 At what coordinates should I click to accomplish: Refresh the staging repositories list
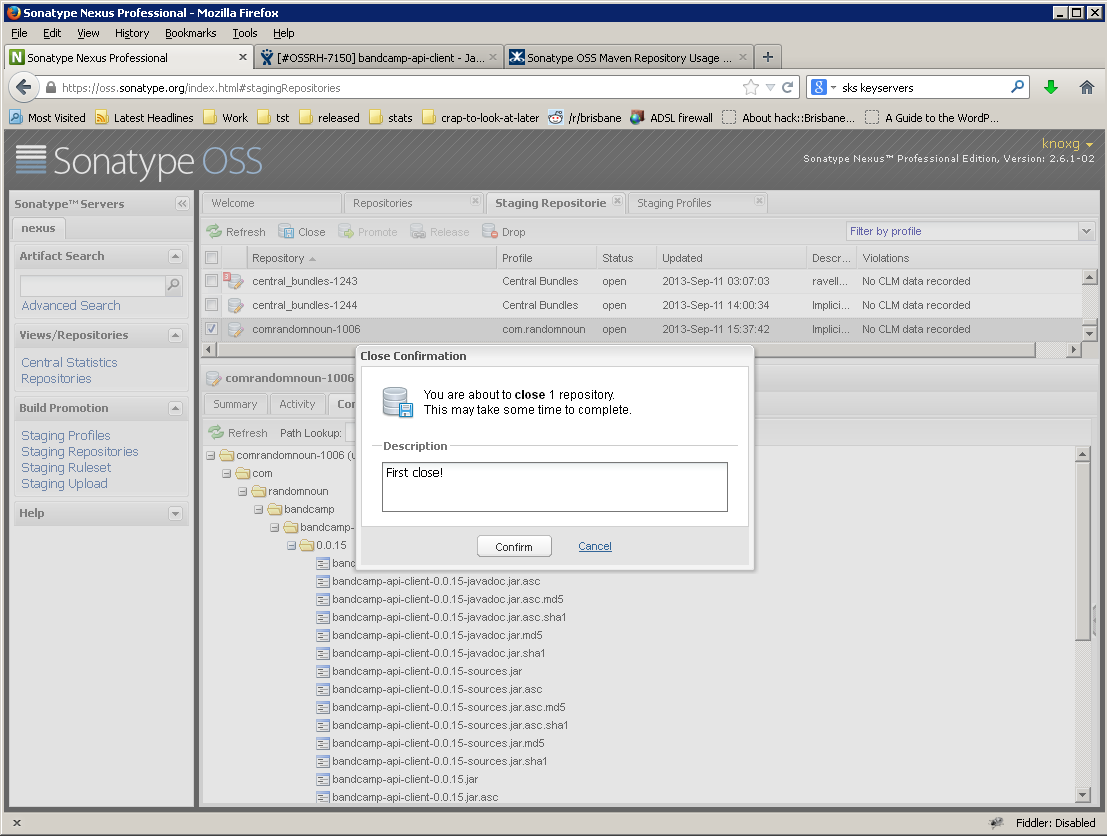point(236,232)
